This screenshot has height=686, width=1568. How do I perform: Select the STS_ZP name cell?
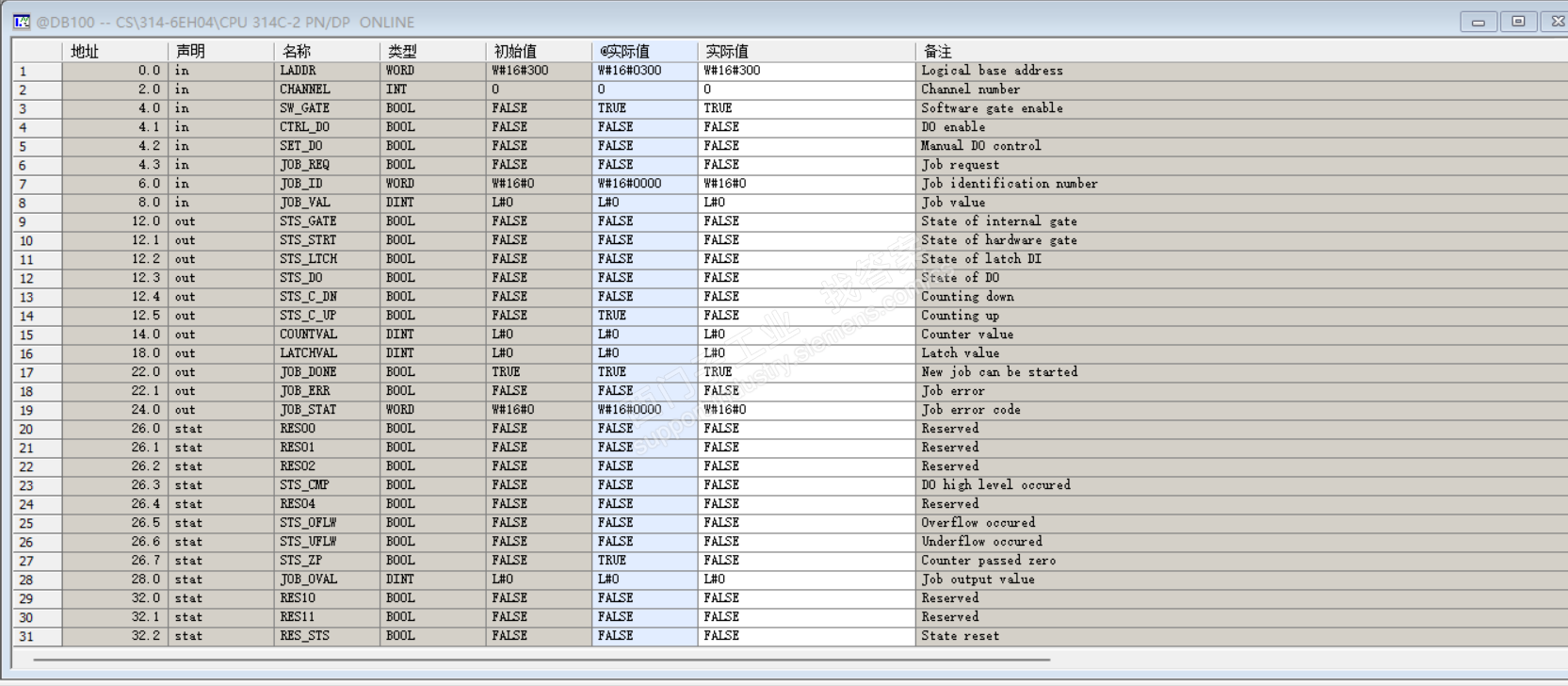[327, 561]
